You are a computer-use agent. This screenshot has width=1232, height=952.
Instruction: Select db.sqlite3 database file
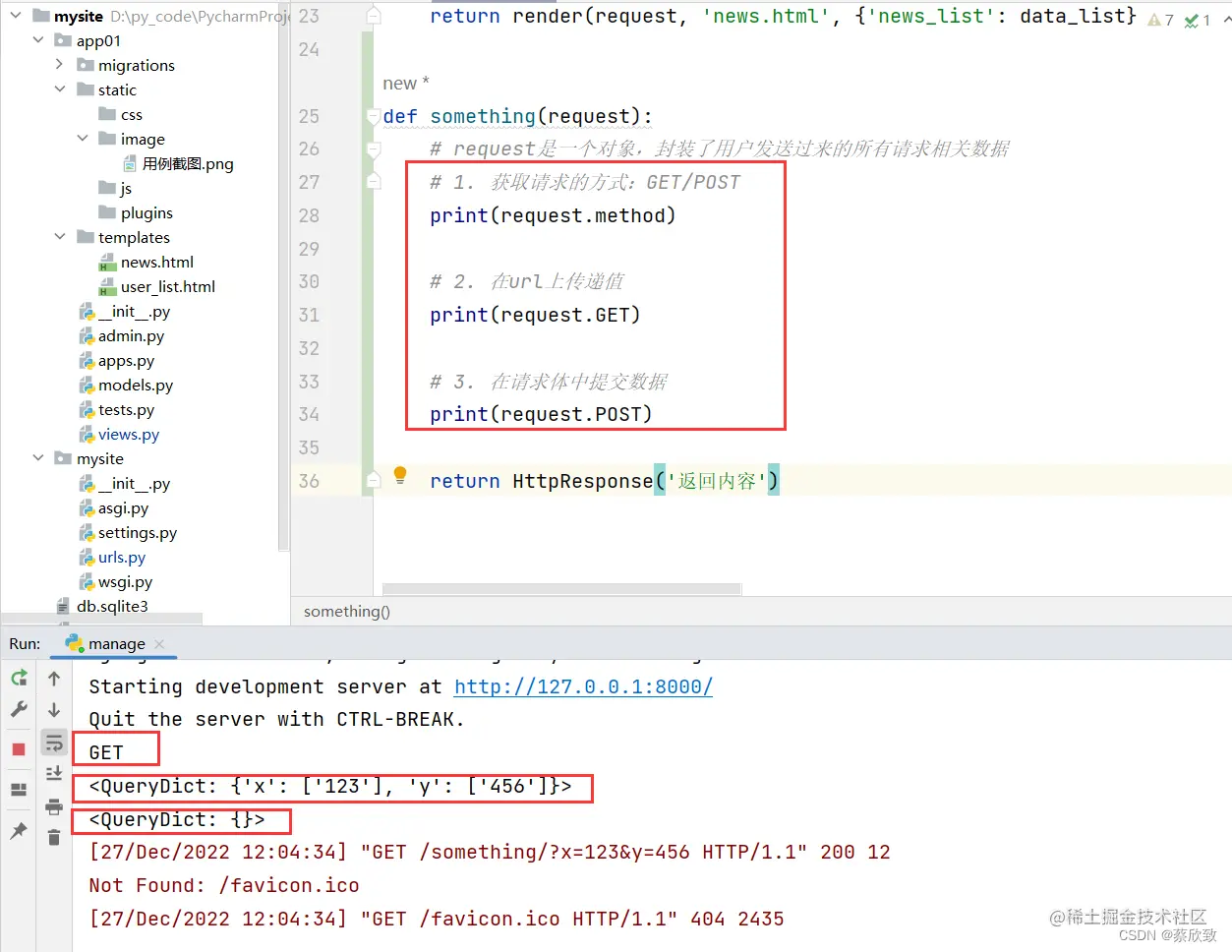(x=112, y=606)
